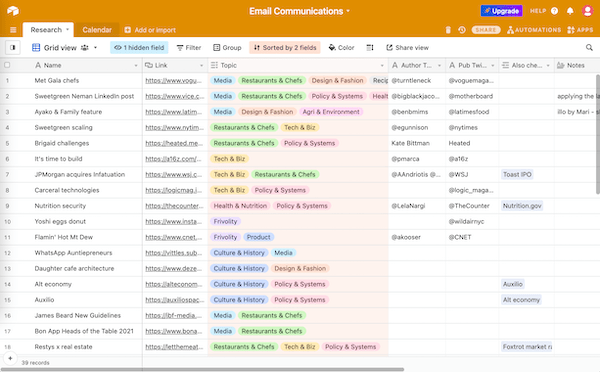Open the user account avatar
The height and width of the screenshot is (372, 600).
click(588, 11)
